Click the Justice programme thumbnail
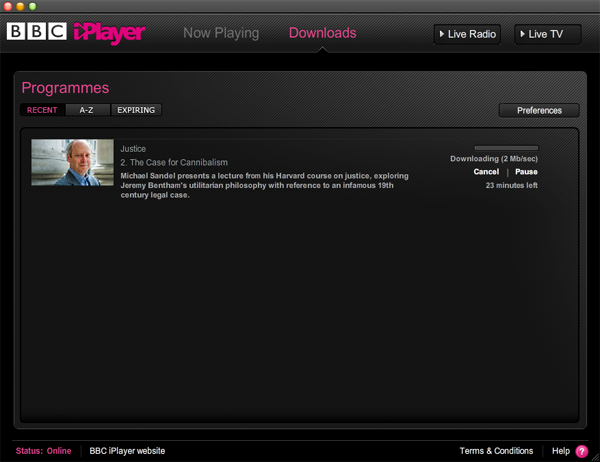This screenshot has height=462, width=600. [72, 162]
